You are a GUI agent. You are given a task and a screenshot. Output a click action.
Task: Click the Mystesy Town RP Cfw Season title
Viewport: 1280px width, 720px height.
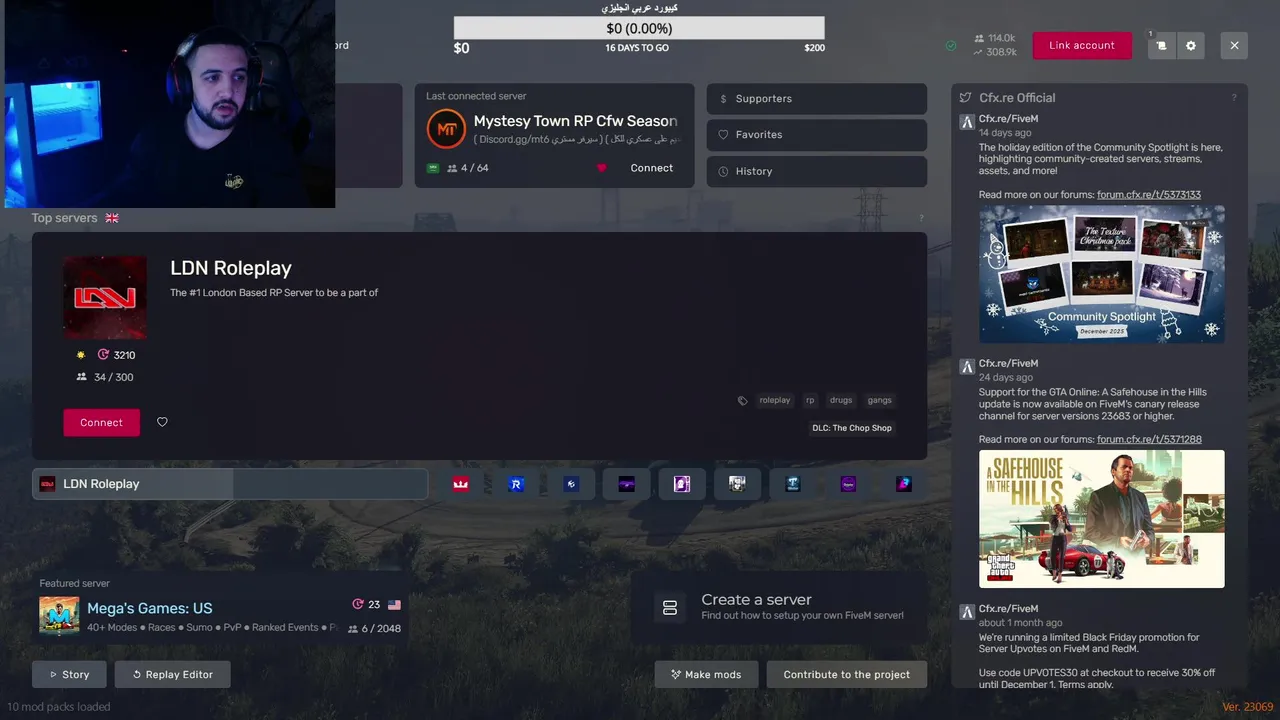pyautogui.click(x=575, y=121)
